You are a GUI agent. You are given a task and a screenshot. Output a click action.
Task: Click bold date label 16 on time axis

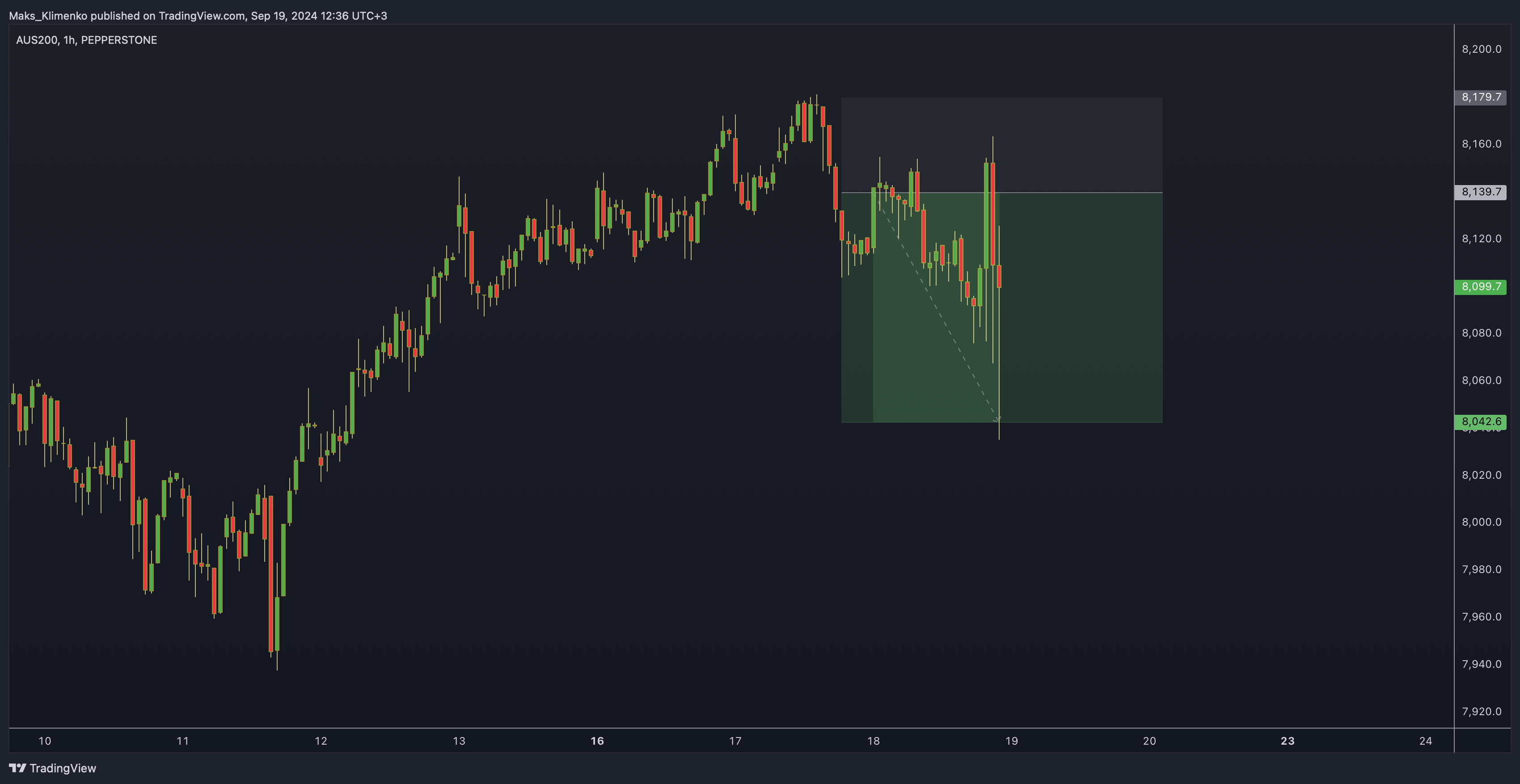[x=597, y=741]
